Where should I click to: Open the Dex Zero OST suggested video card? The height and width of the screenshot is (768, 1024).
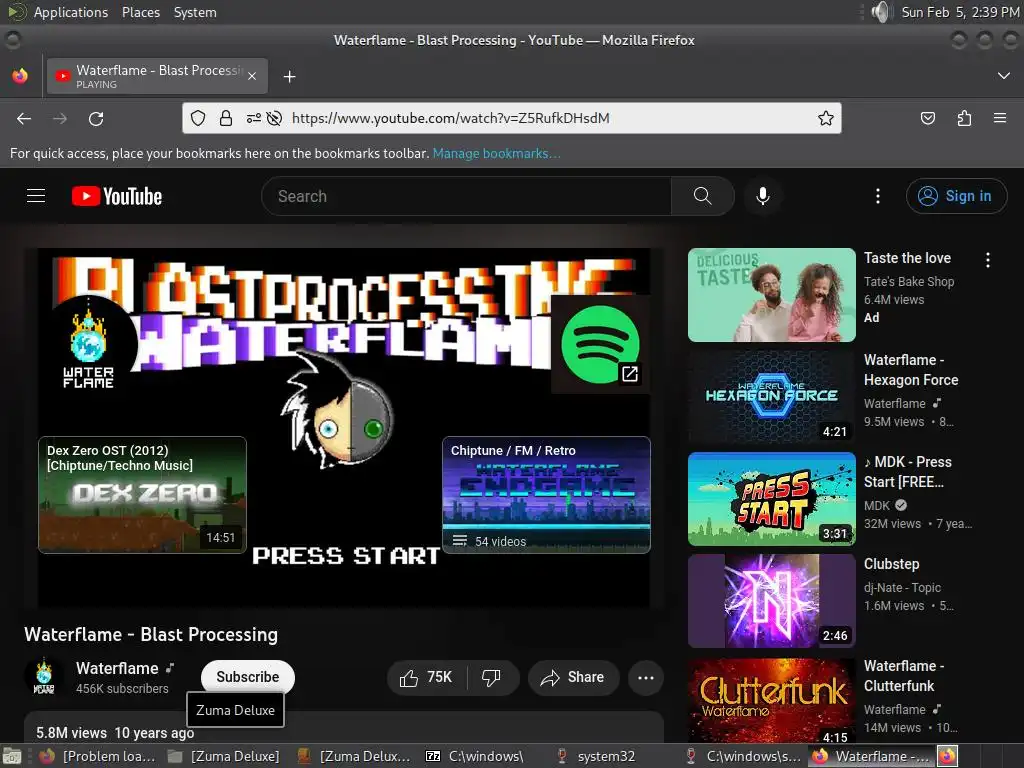[x=142, y=494]
